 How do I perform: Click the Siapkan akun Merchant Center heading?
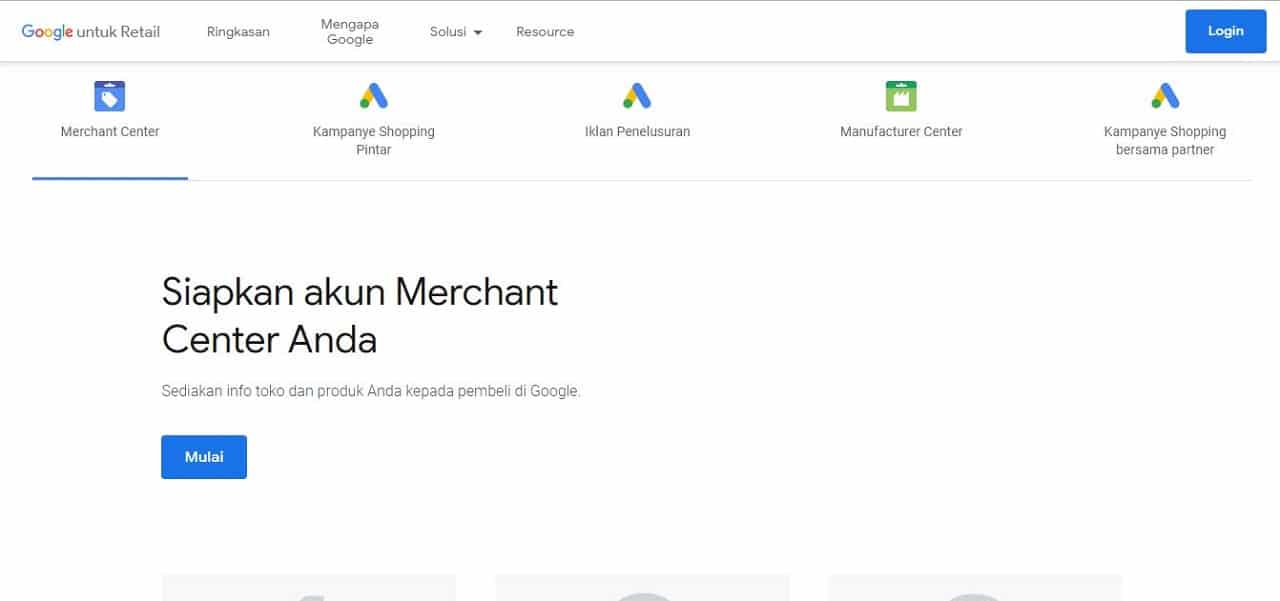point(360,316)
